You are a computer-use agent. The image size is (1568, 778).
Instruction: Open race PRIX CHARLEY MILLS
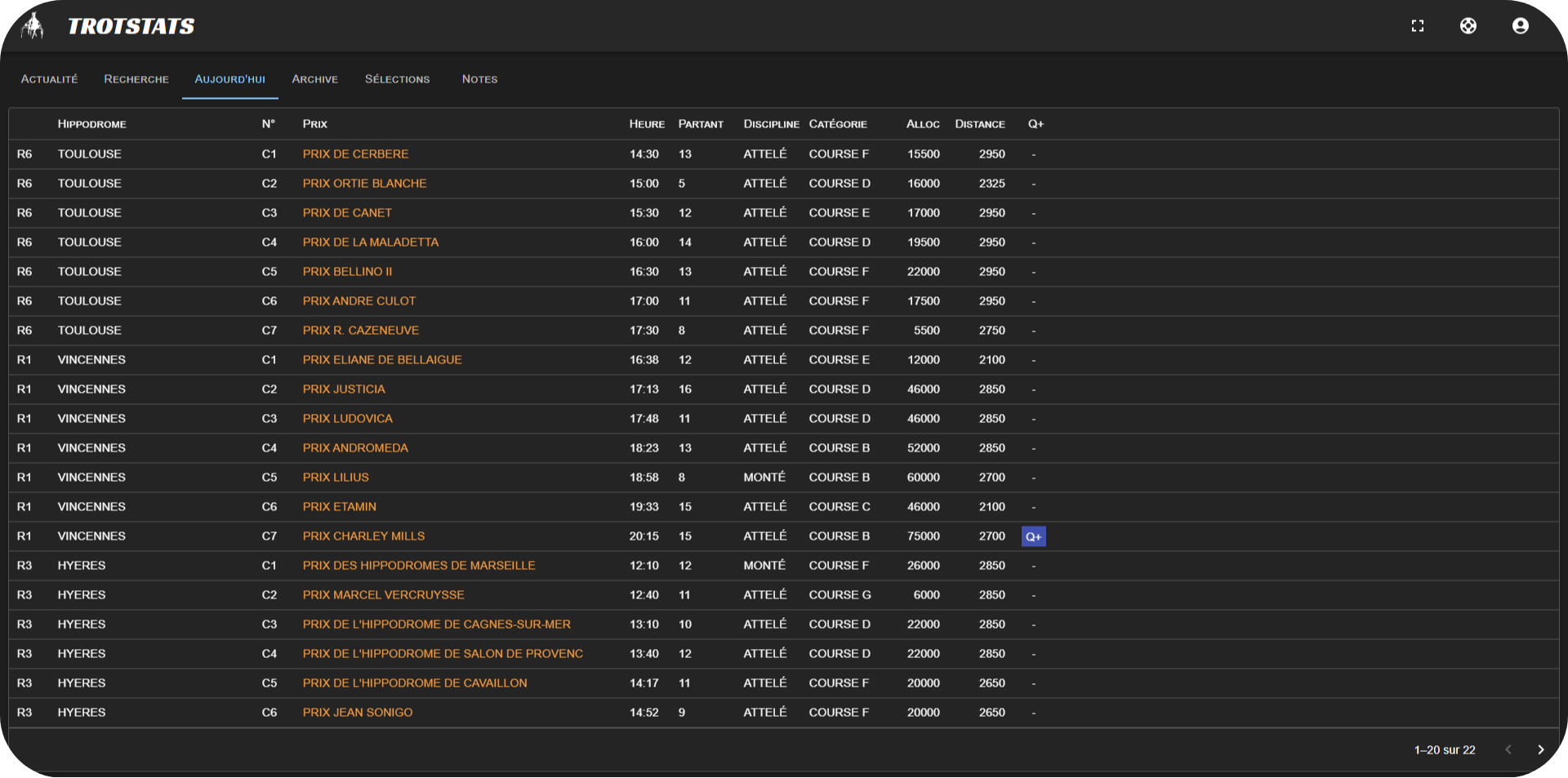363,536
